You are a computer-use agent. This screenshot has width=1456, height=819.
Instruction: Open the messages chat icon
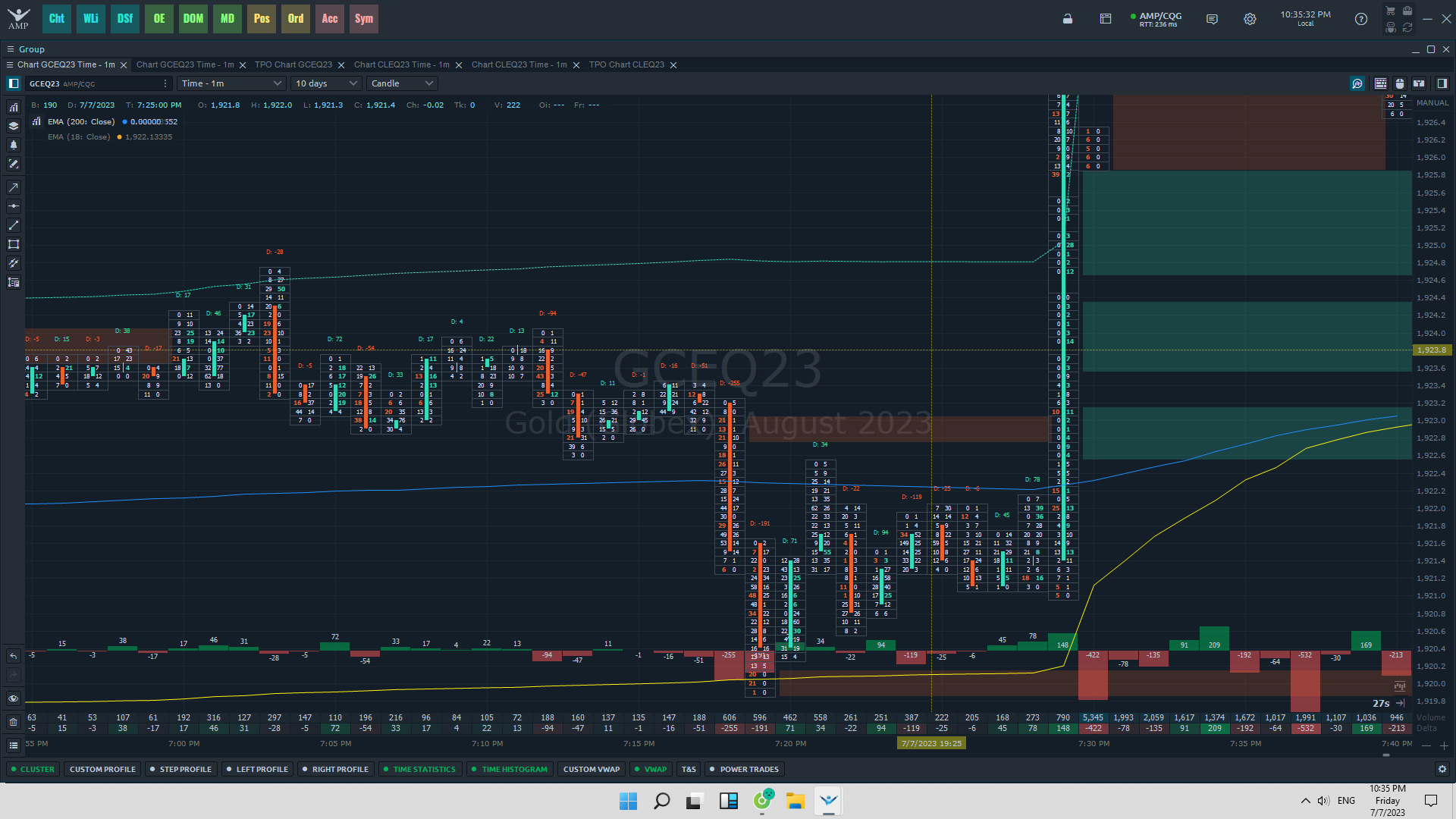[1212, 19]
